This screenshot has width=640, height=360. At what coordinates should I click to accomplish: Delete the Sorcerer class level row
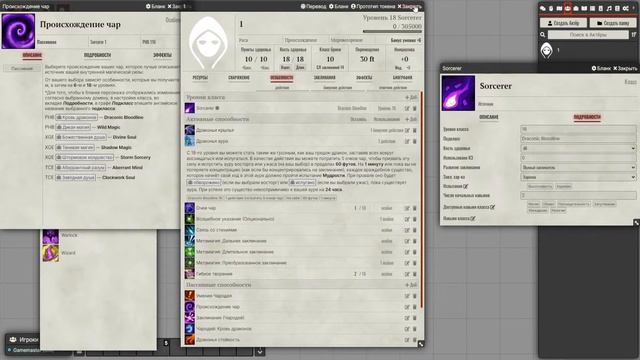pos(415,108)
